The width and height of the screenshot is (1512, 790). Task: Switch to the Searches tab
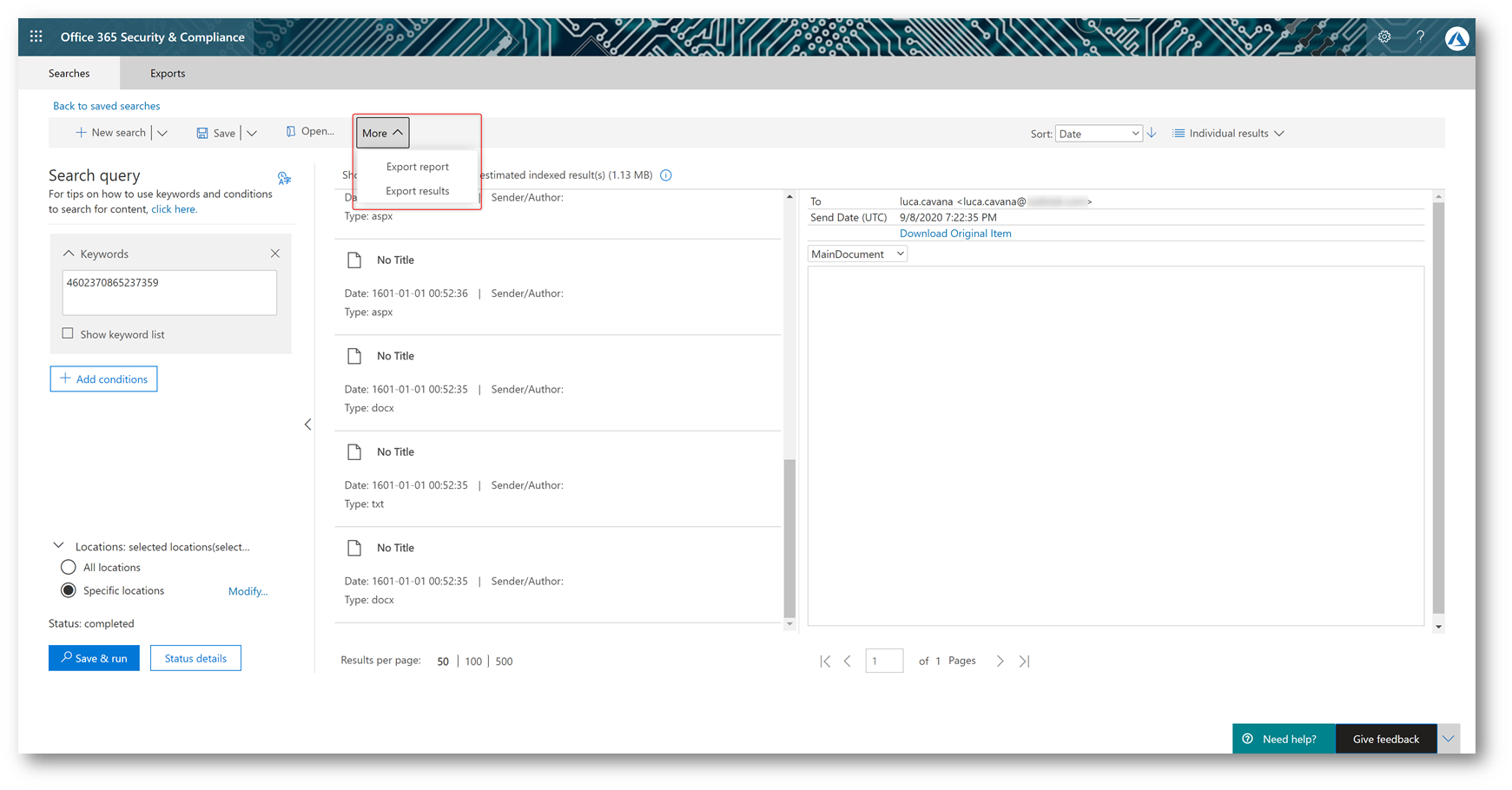[x=69, y=73]
